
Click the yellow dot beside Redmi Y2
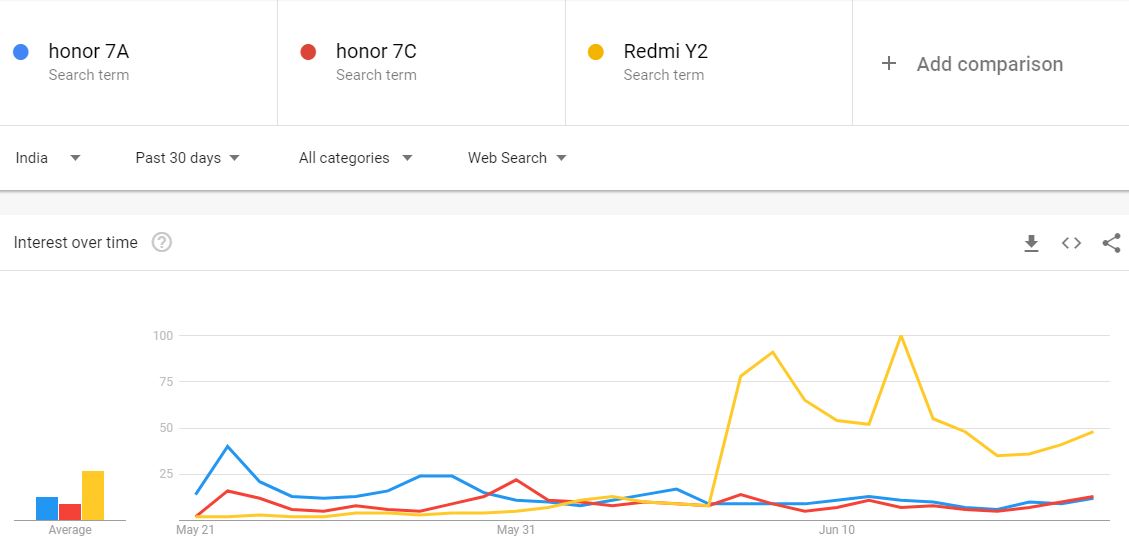pos(596,52)
